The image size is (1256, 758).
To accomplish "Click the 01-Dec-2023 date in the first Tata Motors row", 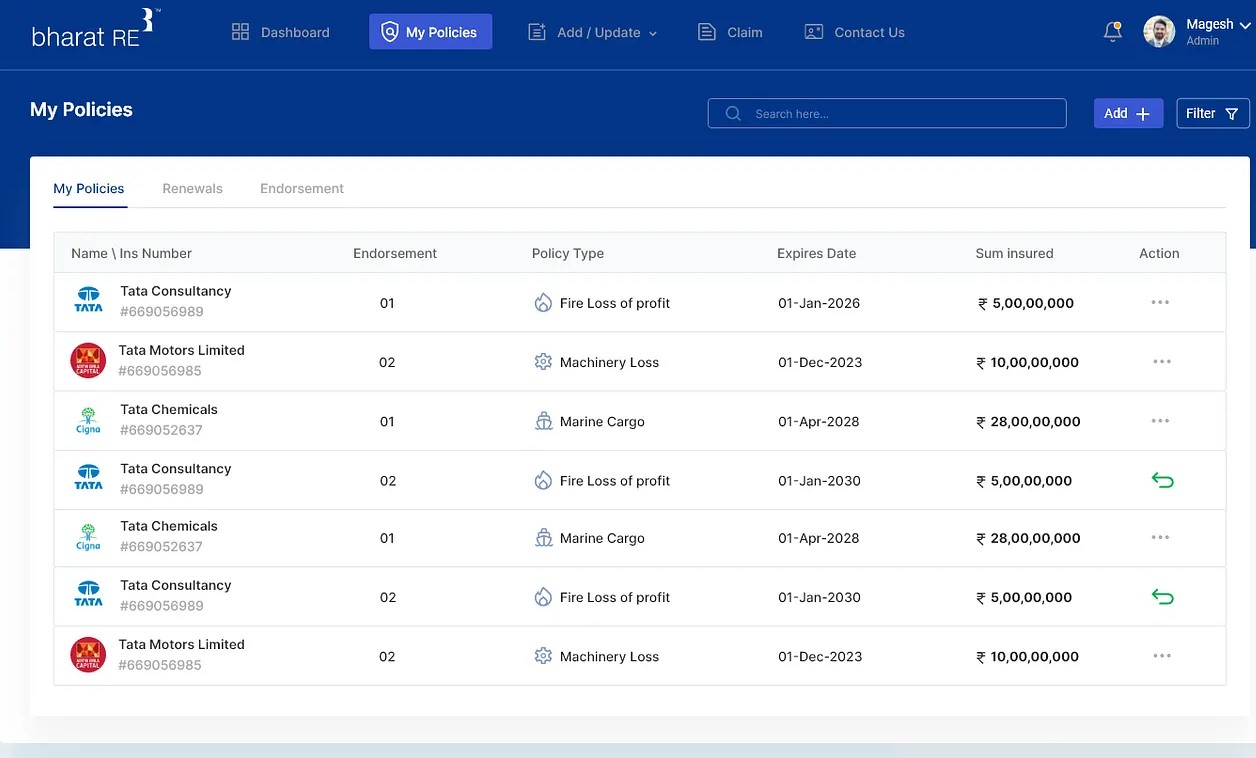I will pos(820,362).
